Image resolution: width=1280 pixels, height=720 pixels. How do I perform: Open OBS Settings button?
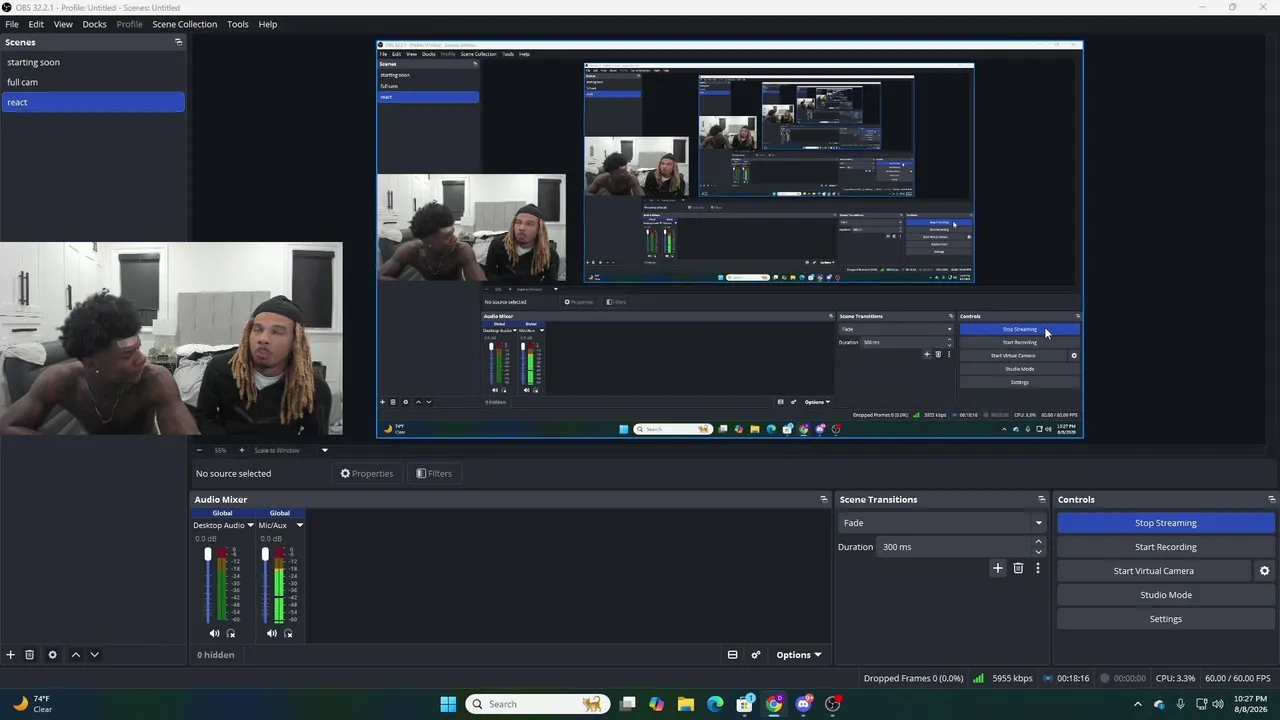point(1166,619)
